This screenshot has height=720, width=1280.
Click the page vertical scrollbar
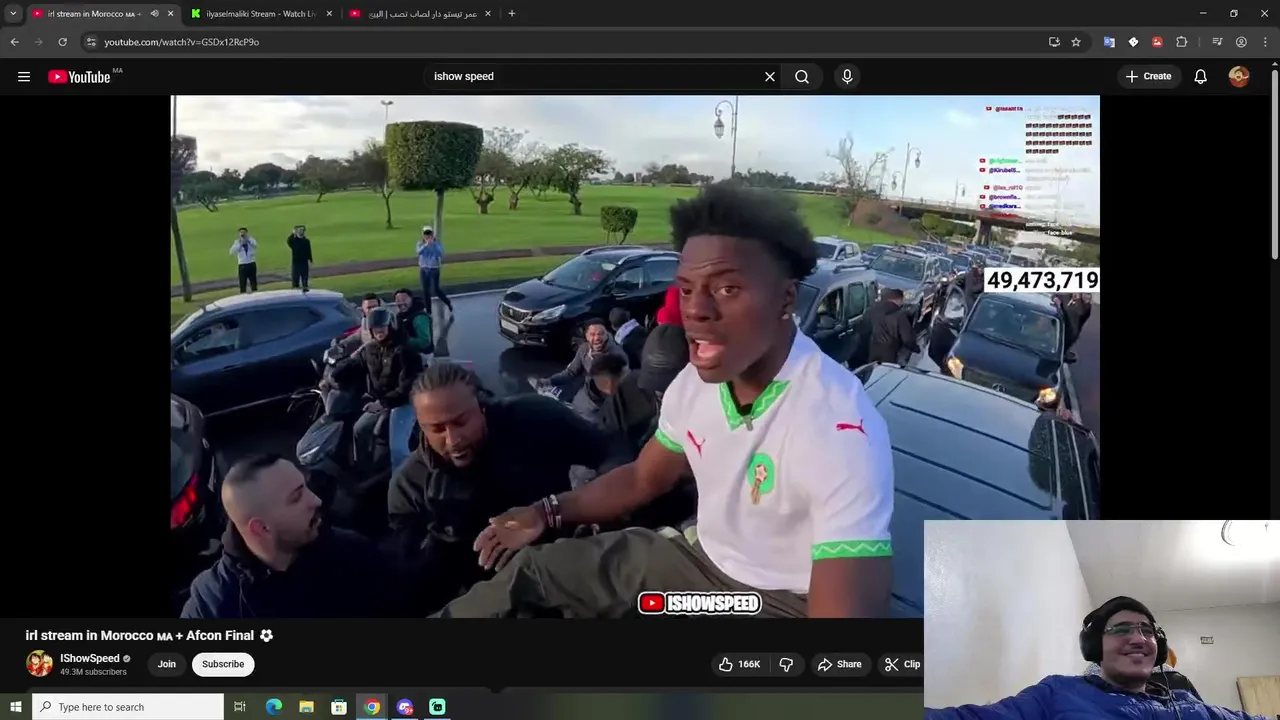(1274, 164)
